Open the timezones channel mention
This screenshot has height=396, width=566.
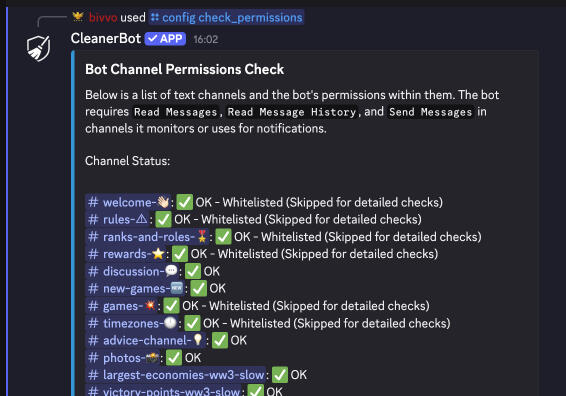pos(132,323)
